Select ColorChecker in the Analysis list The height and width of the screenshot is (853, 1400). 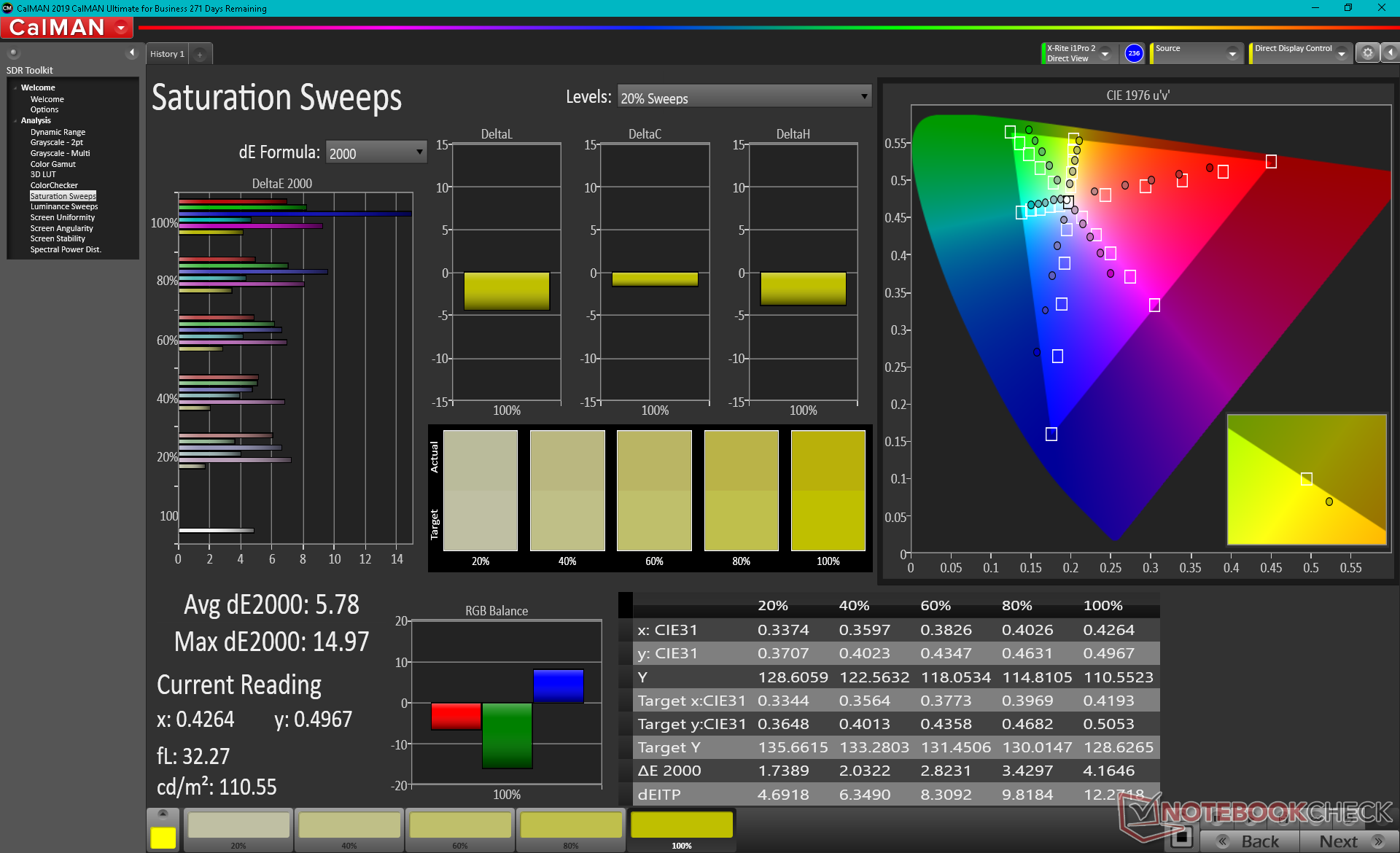[54, 185]
